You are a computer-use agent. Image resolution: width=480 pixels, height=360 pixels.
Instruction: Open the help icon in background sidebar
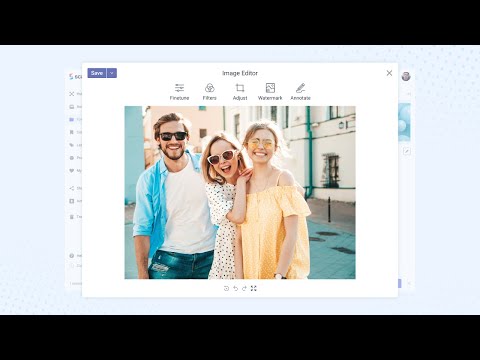click(x=72, y=256)
